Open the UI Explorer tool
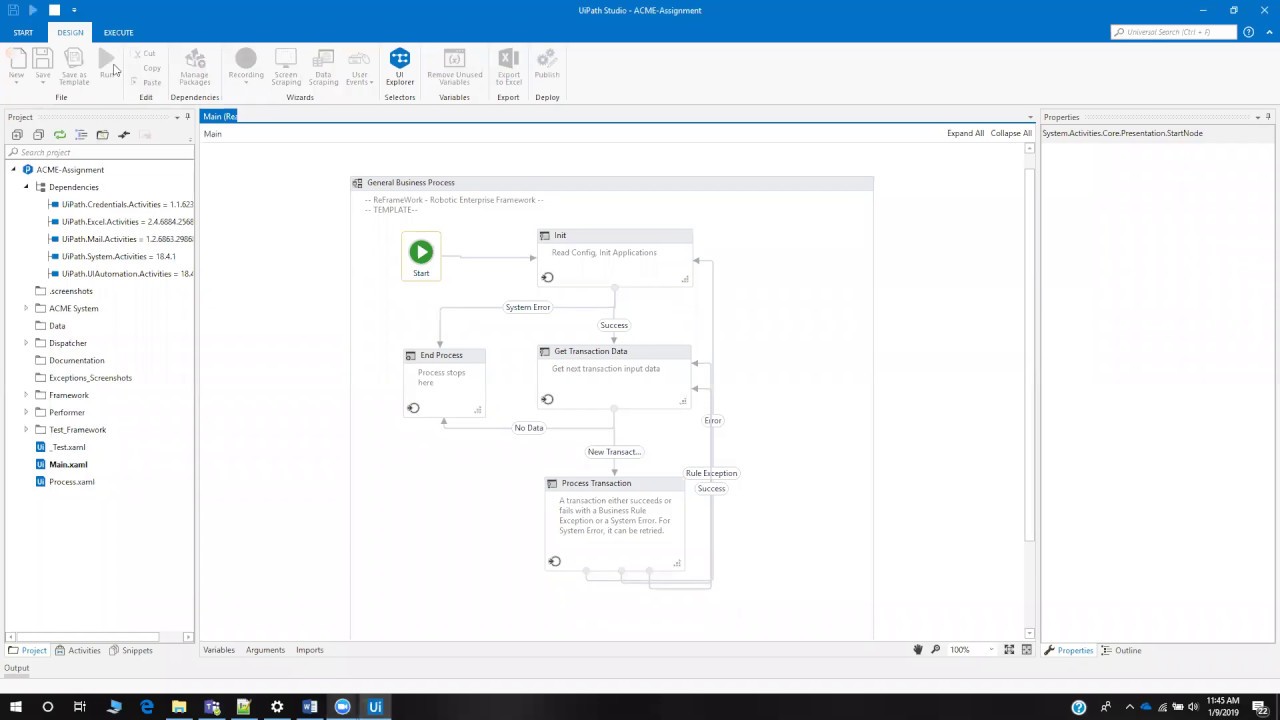 (x=399, y=66)
